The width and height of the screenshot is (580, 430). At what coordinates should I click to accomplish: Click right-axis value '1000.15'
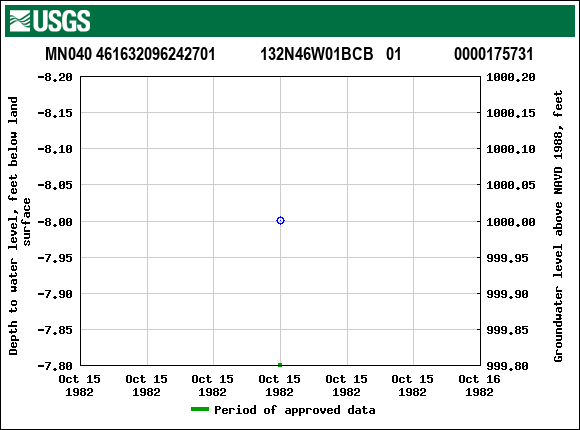tap(511, 113)
